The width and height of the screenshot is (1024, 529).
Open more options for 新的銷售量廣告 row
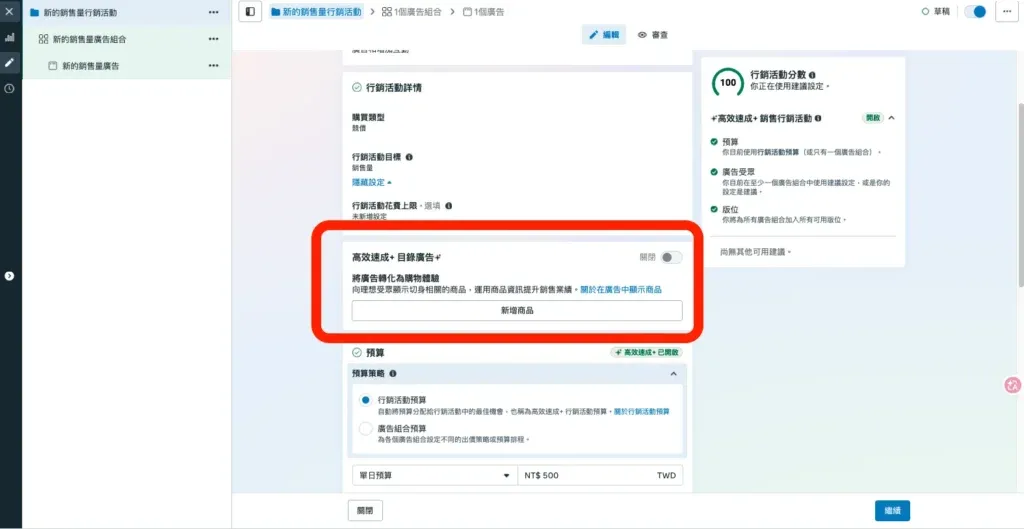(x=214, y=66)
